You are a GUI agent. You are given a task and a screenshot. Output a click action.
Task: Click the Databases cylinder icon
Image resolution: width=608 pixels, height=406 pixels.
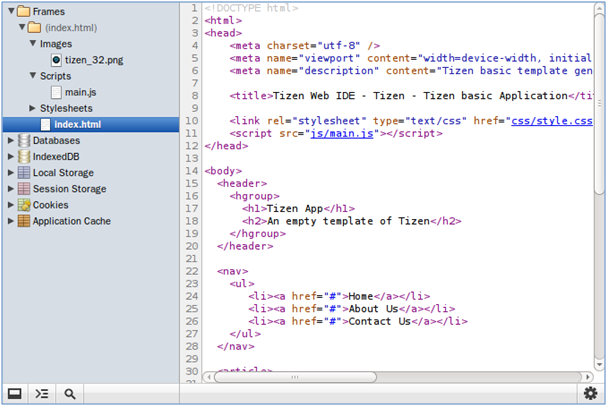[24, 141]
